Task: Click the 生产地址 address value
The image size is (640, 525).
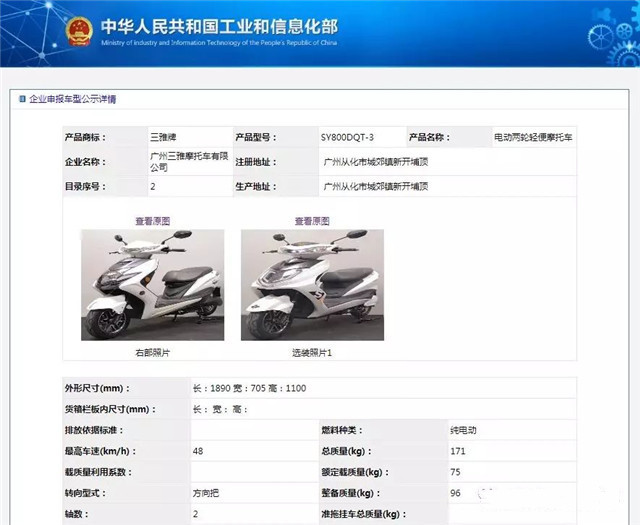Action: pyautogui.click(x=376, y=187)
